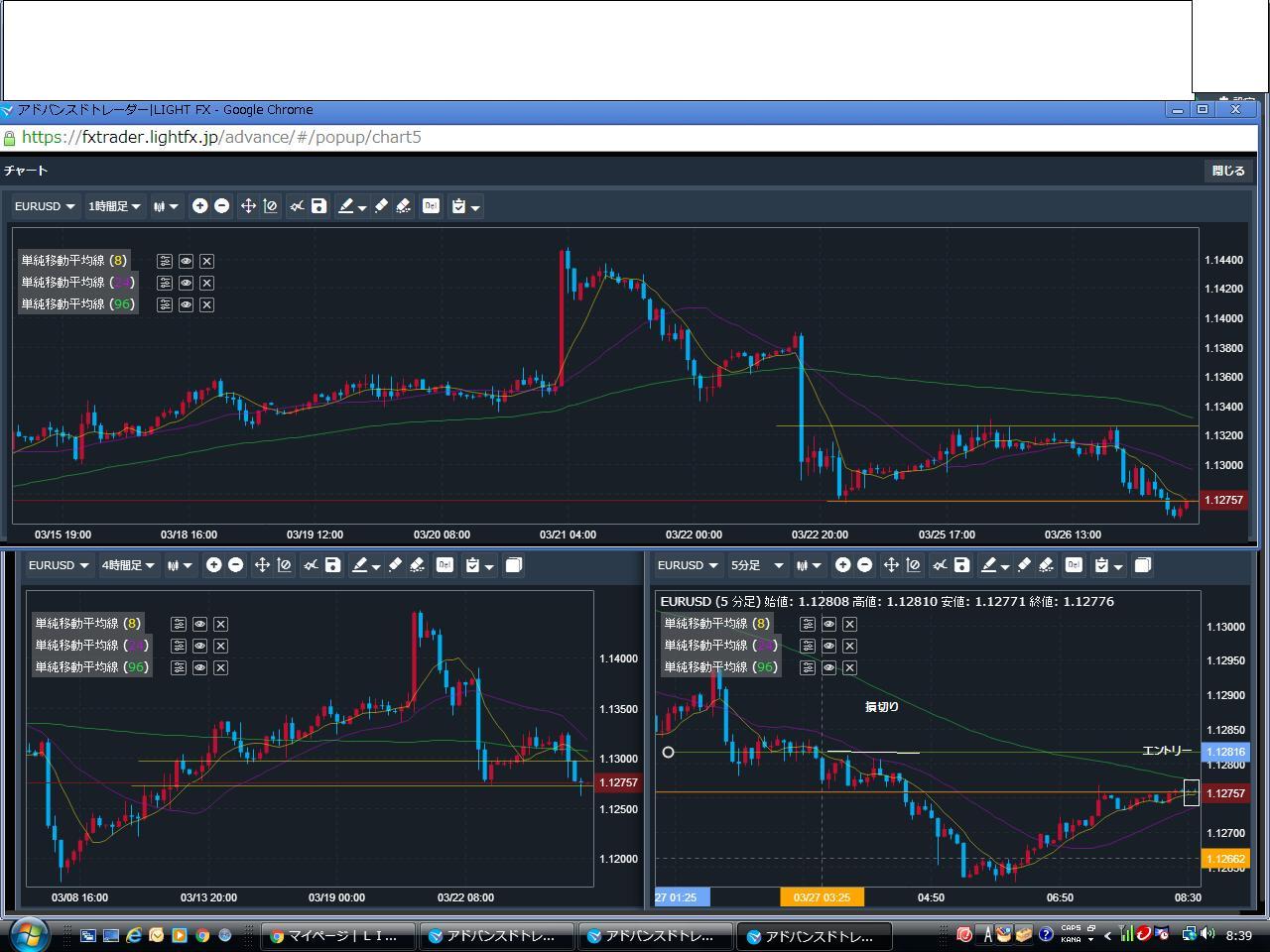Open the clipboard dropdown on the 1-hour chart toolbar
The height and width of the screenshot is (952, 1270).
[465, 206]
